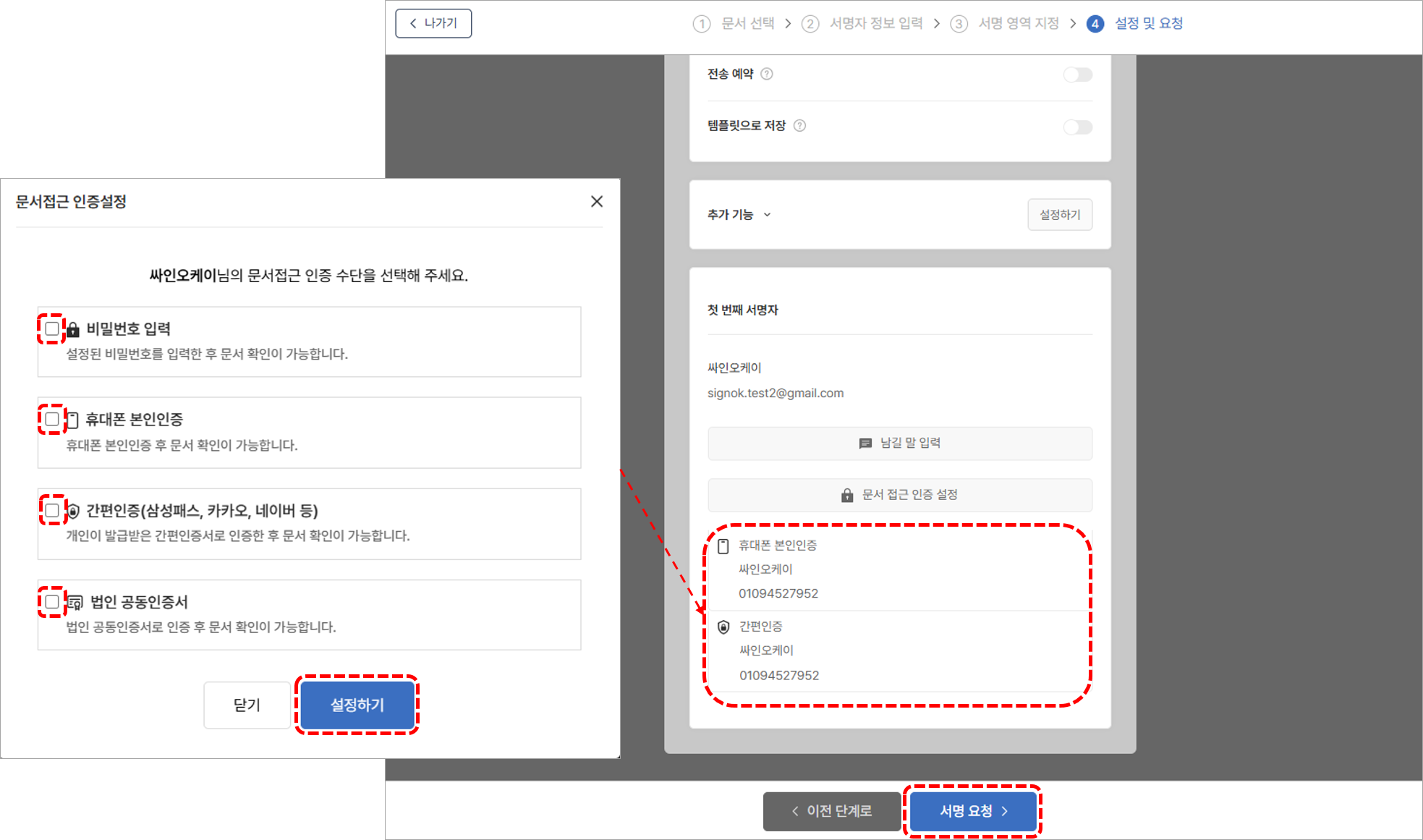Click certificate icon of 법인 공동인증서
The height and width of the screenshot is (840, 1423).
76,602
